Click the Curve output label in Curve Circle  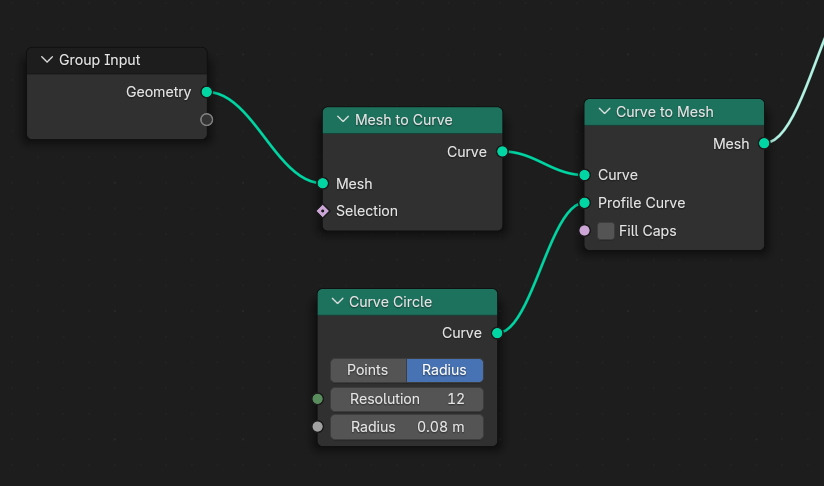pos(462,333)
